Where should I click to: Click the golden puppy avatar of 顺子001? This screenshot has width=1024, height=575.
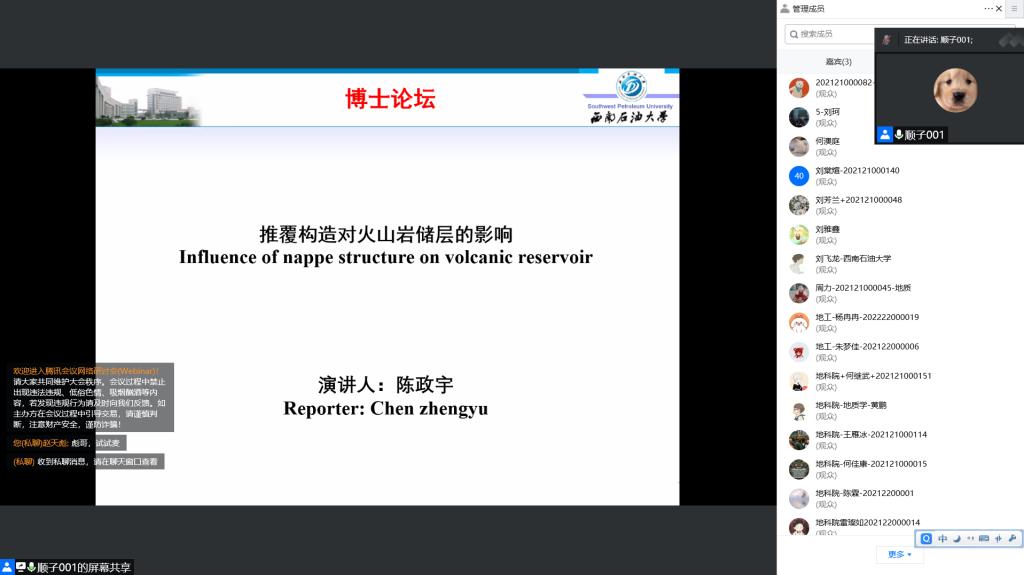(x=955, y=90)
